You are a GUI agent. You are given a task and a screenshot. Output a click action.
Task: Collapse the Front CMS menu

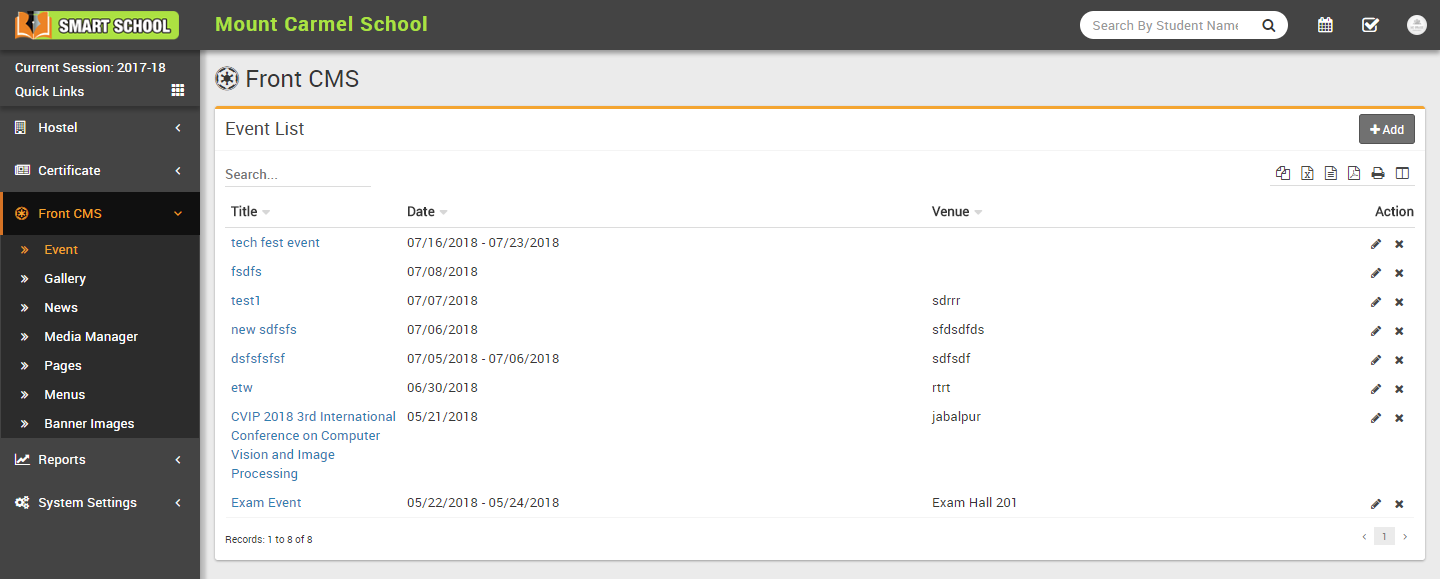tap(100, 214)
